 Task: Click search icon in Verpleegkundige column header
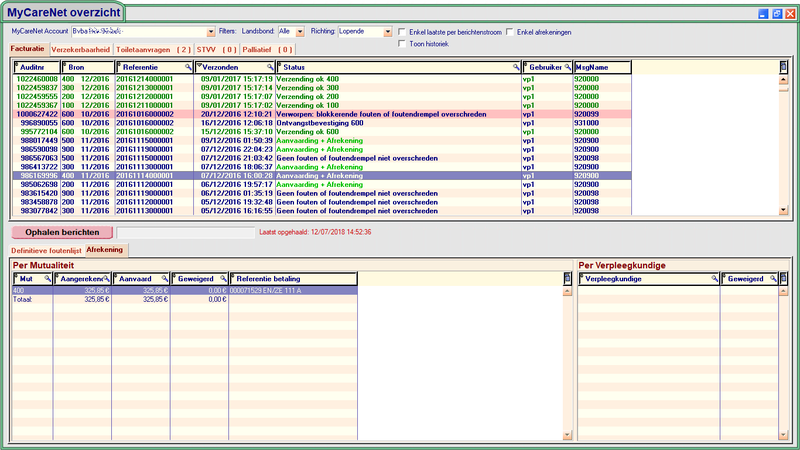coord(714,279)
